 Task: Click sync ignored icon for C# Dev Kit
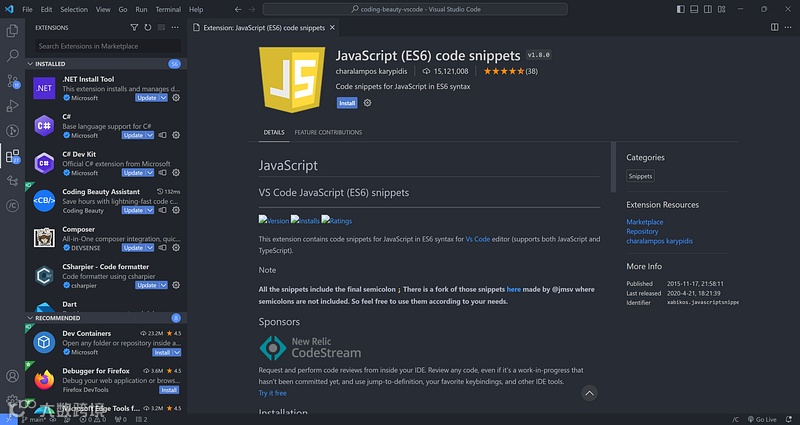coord(163,172)
